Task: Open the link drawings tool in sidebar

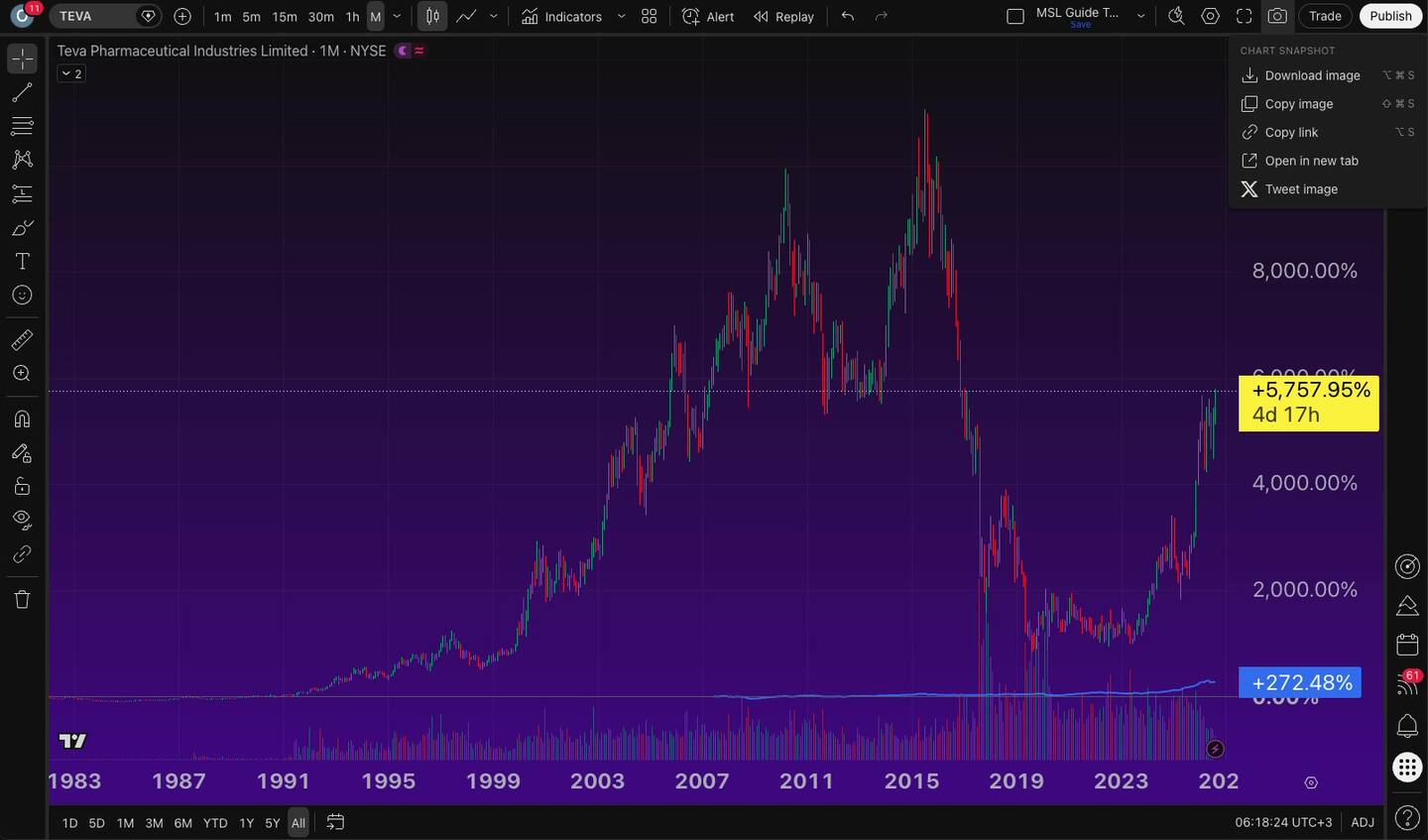Action: tap(22, 553)
